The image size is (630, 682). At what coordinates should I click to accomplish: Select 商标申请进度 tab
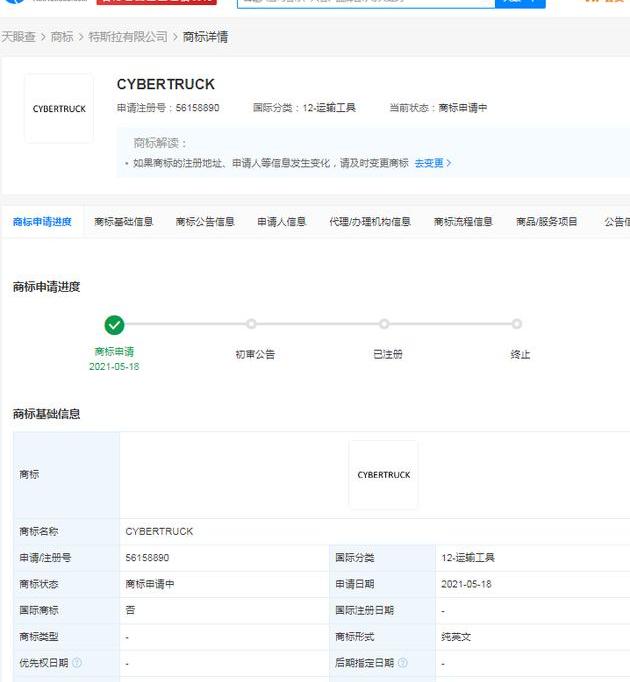42,222
